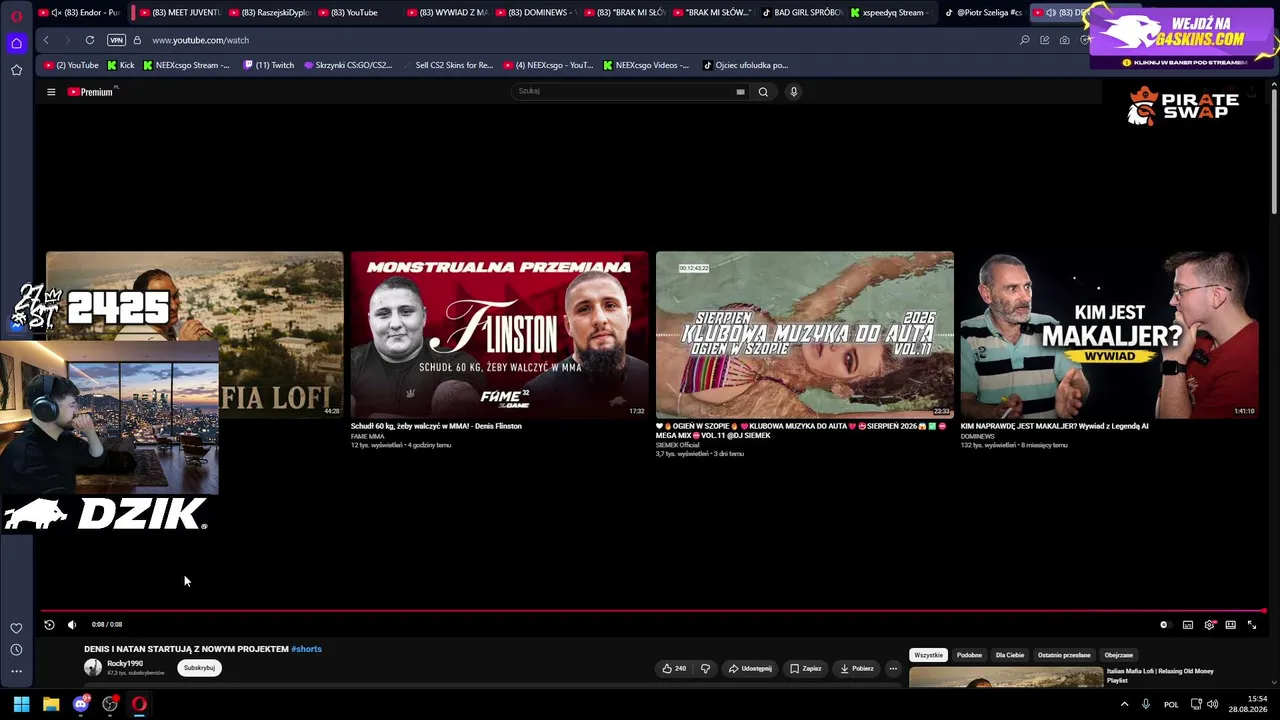Switch to the RaszejskiDyplo tab

click(x=268, y=13)
